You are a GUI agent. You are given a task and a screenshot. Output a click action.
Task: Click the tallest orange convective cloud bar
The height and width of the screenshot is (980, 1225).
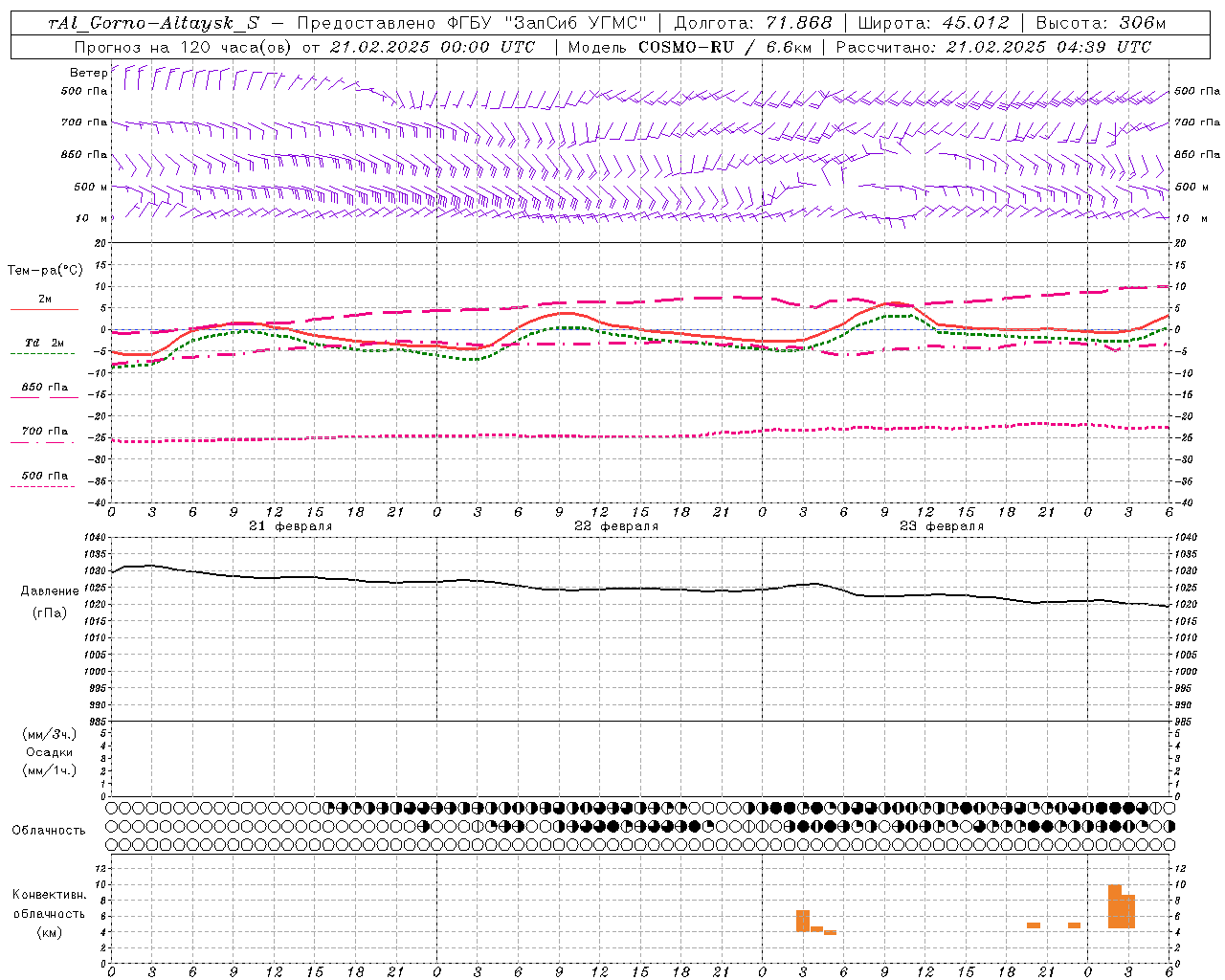click(1115, 906)
